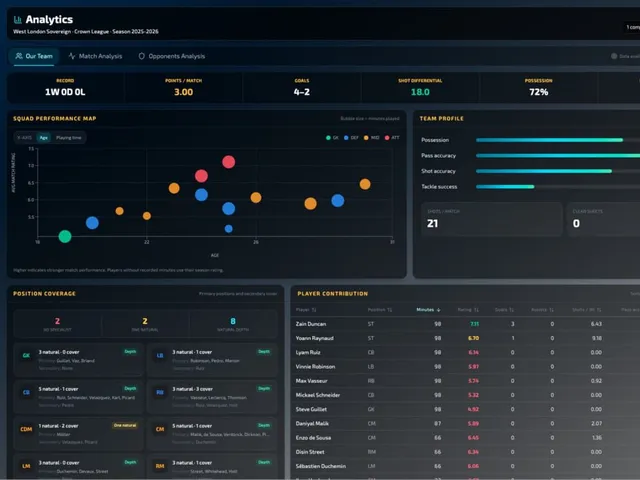Click the sort icon beside Assists header
640x480 pixels.
pos(551,310)
